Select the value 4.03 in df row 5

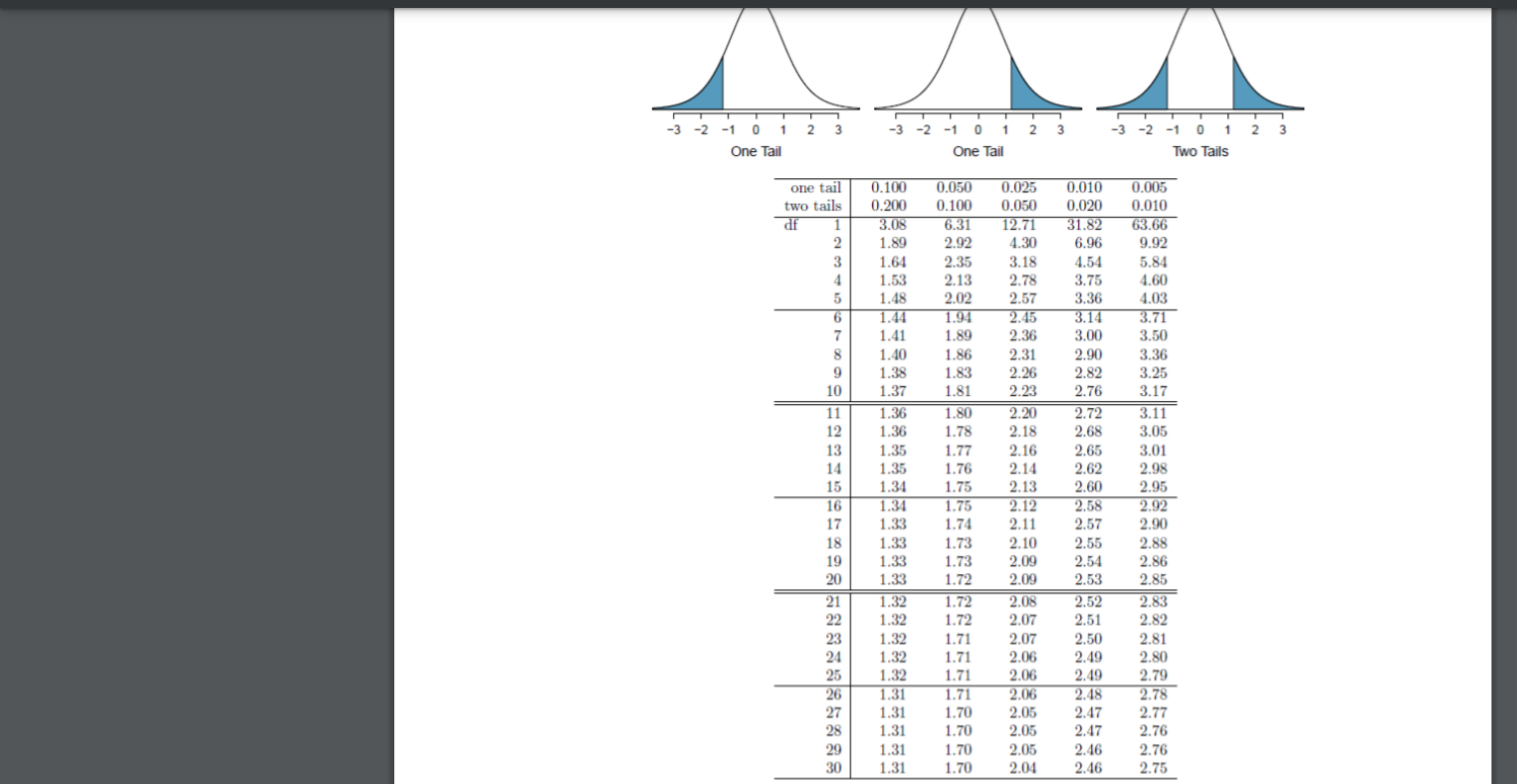[x=1153, y=298]
